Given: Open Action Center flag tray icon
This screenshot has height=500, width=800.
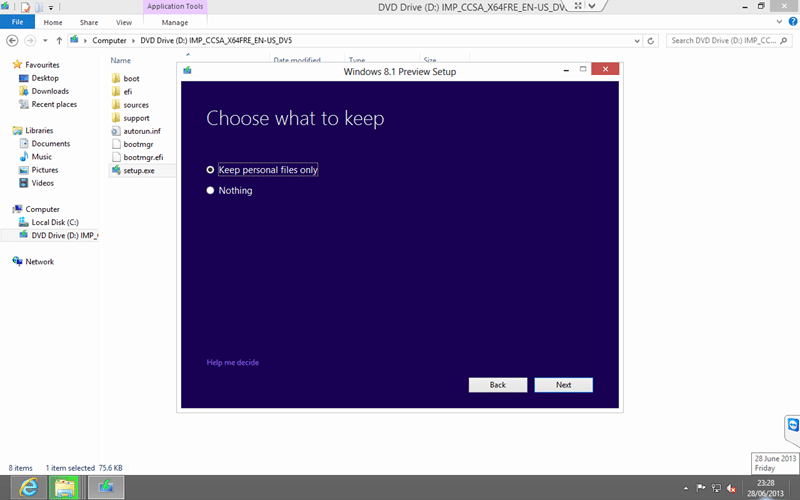Looking at the screenshot, I should point(701,488).
